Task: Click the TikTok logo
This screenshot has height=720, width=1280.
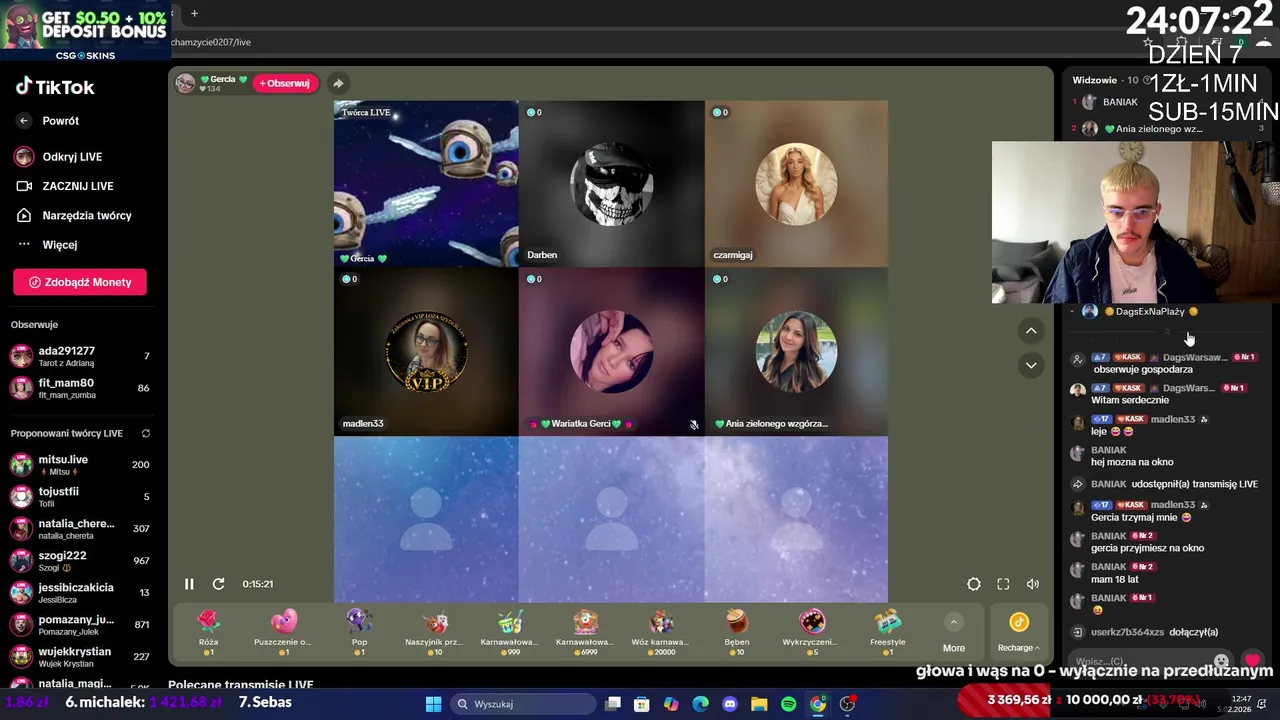Action: 55,87
